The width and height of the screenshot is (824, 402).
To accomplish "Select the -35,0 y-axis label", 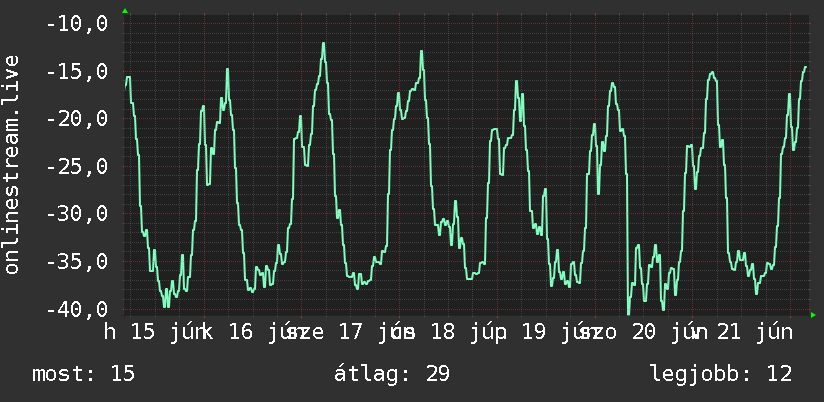I will [77, 261].
